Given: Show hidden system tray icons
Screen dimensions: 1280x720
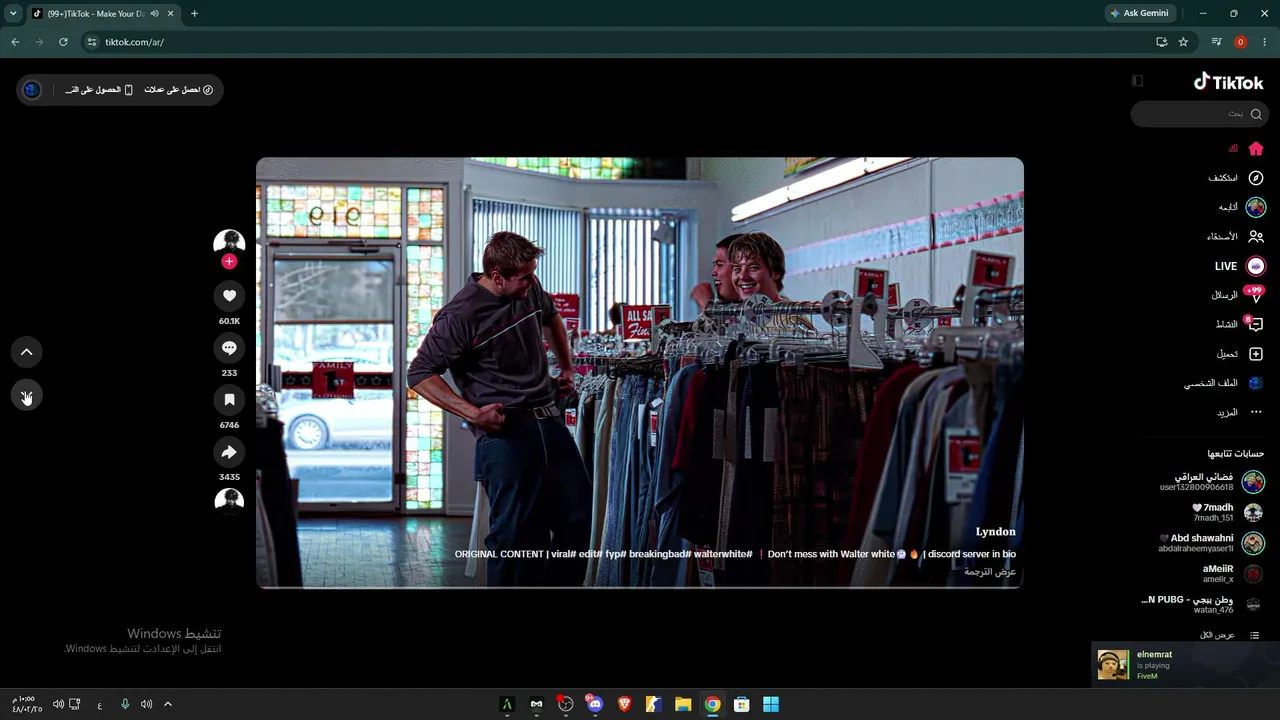Looking at the screenshot, I should pos(168,704).
